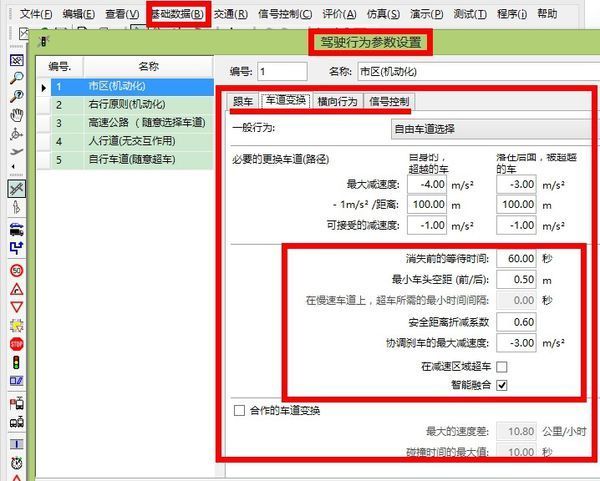The image size is (600, 481).
Task: Open 交通(R) menu
Action: (x=231, y=14)
